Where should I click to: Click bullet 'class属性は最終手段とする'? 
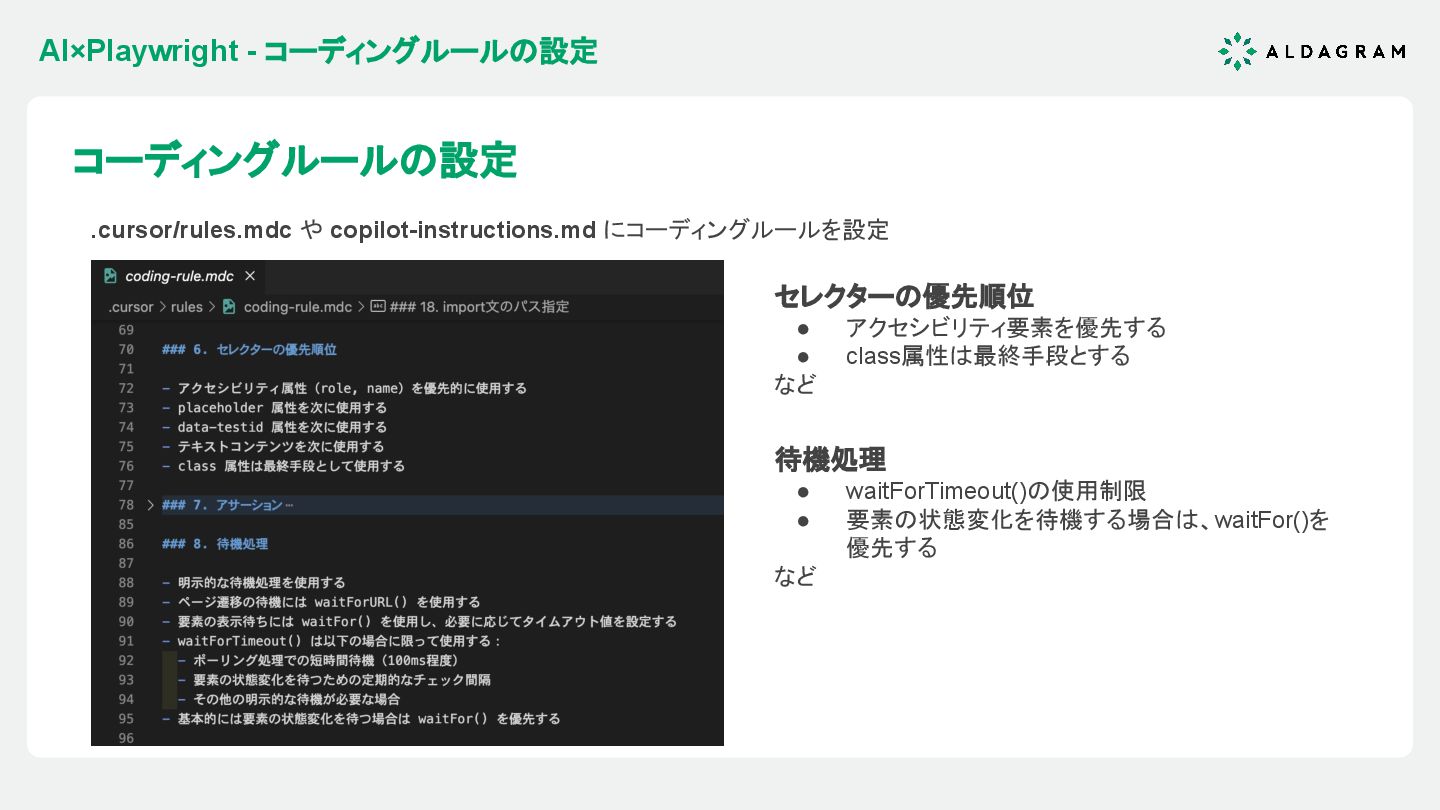click(x=988, y=356)
